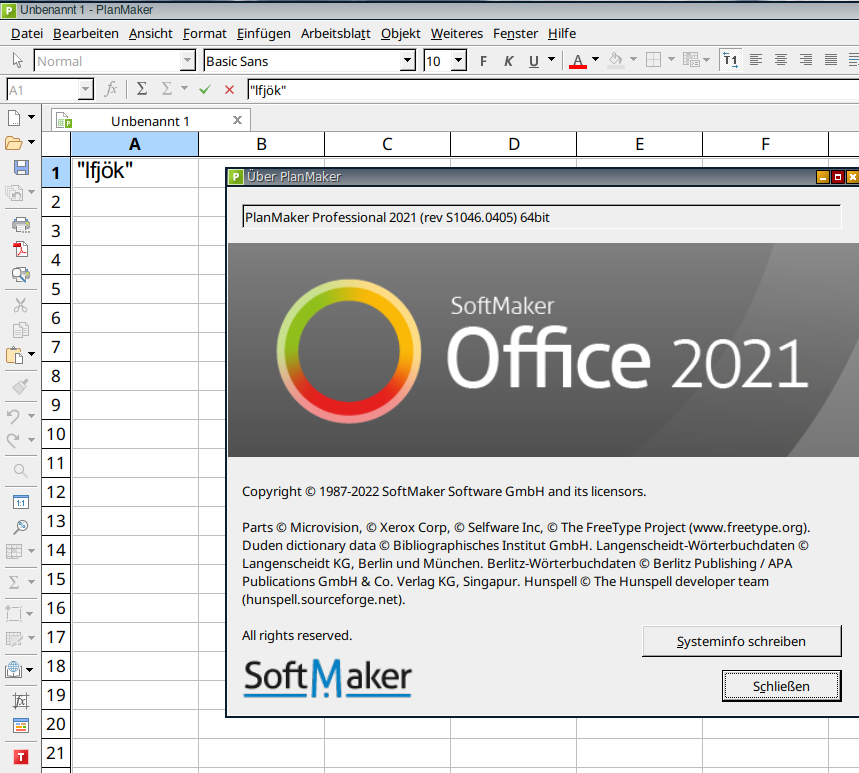The height and width of the screenshot is (773, 859).
Task: Justify text alignment
Action: click(831, 60)
